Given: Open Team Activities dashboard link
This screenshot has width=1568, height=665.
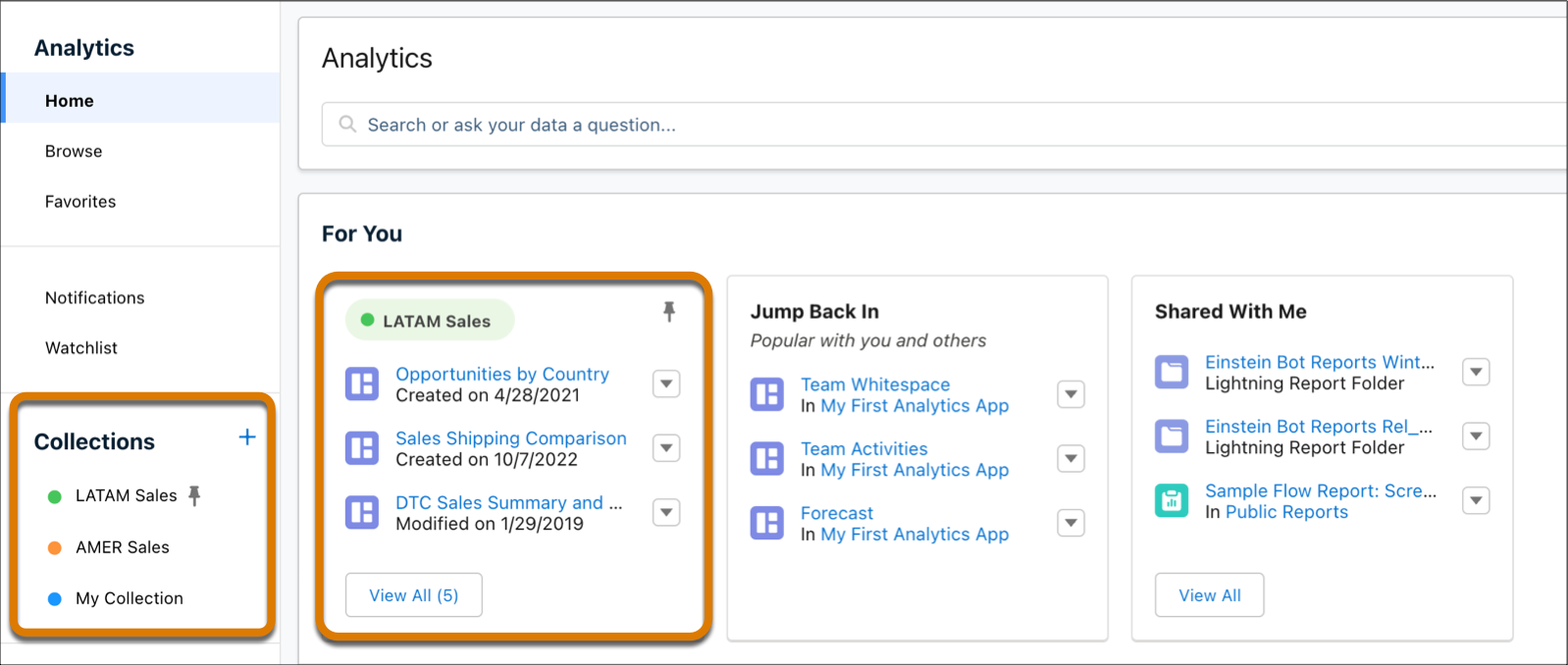Looking at the screenshot, I should (x=863, y=449).
